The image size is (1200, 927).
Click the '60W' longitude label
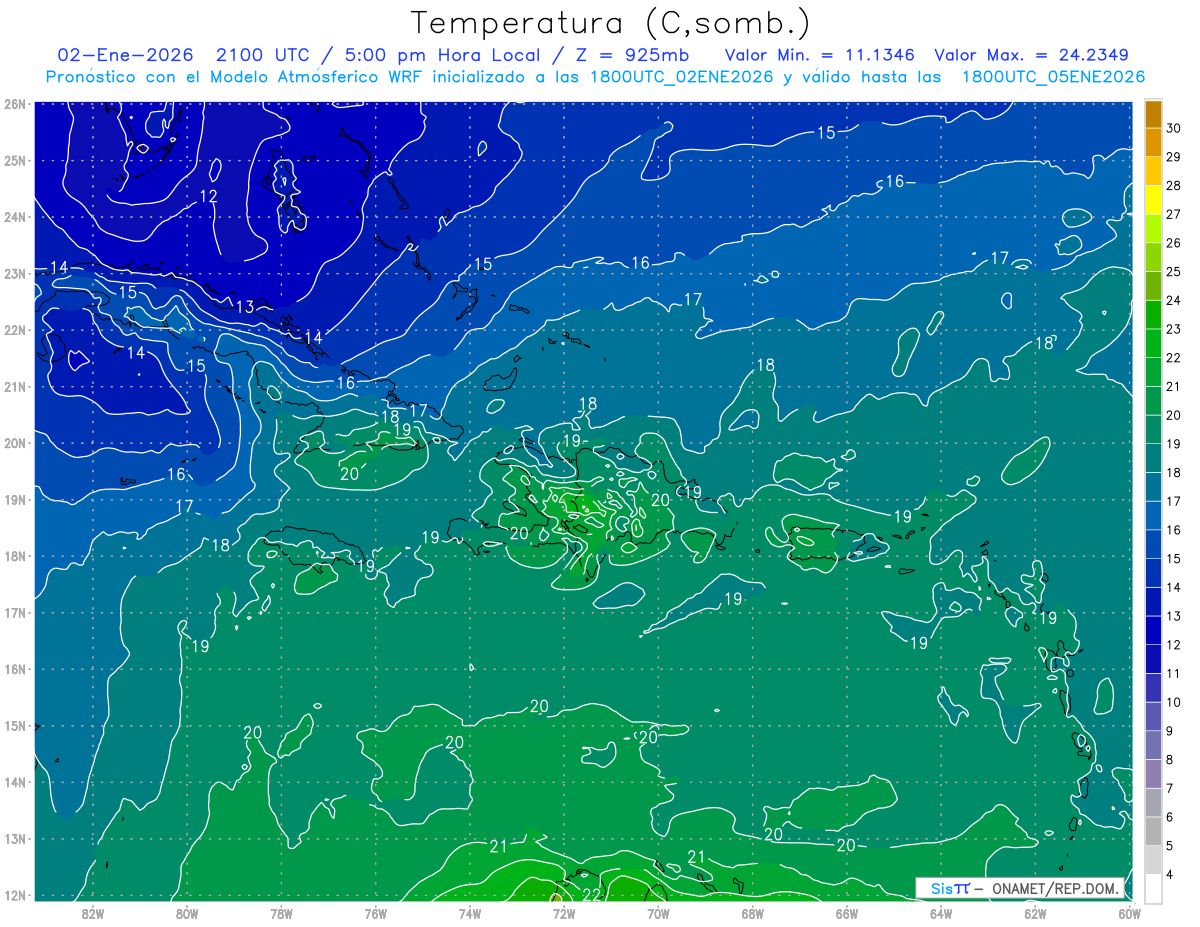pyautogui.click(x=1130, y=913)
